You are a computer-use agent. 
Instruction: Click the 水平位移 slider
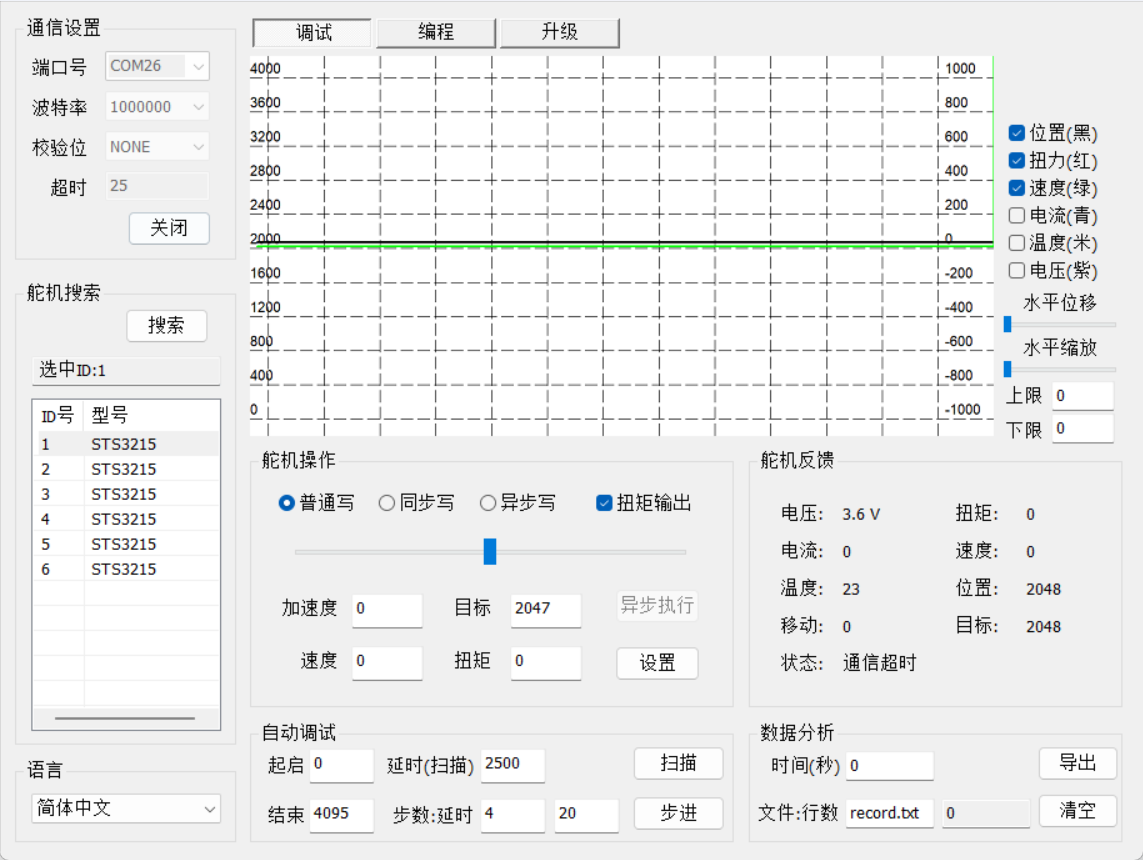pos(1060,324)
